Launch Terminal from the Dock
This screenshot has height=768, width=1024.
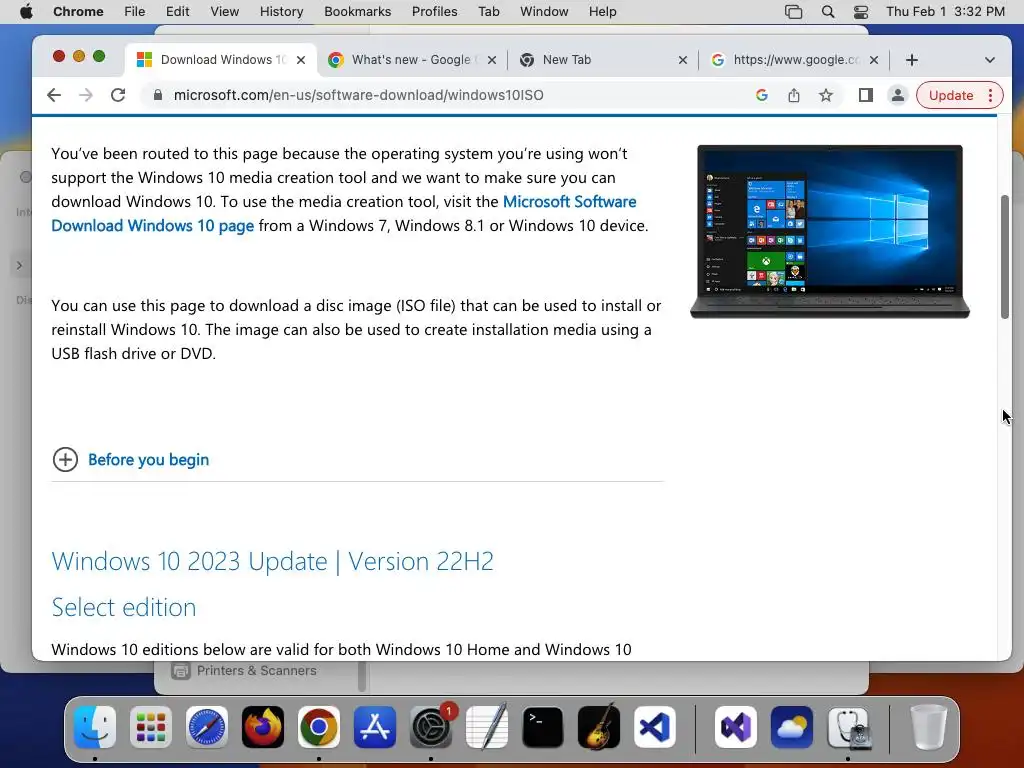point(543,727)
